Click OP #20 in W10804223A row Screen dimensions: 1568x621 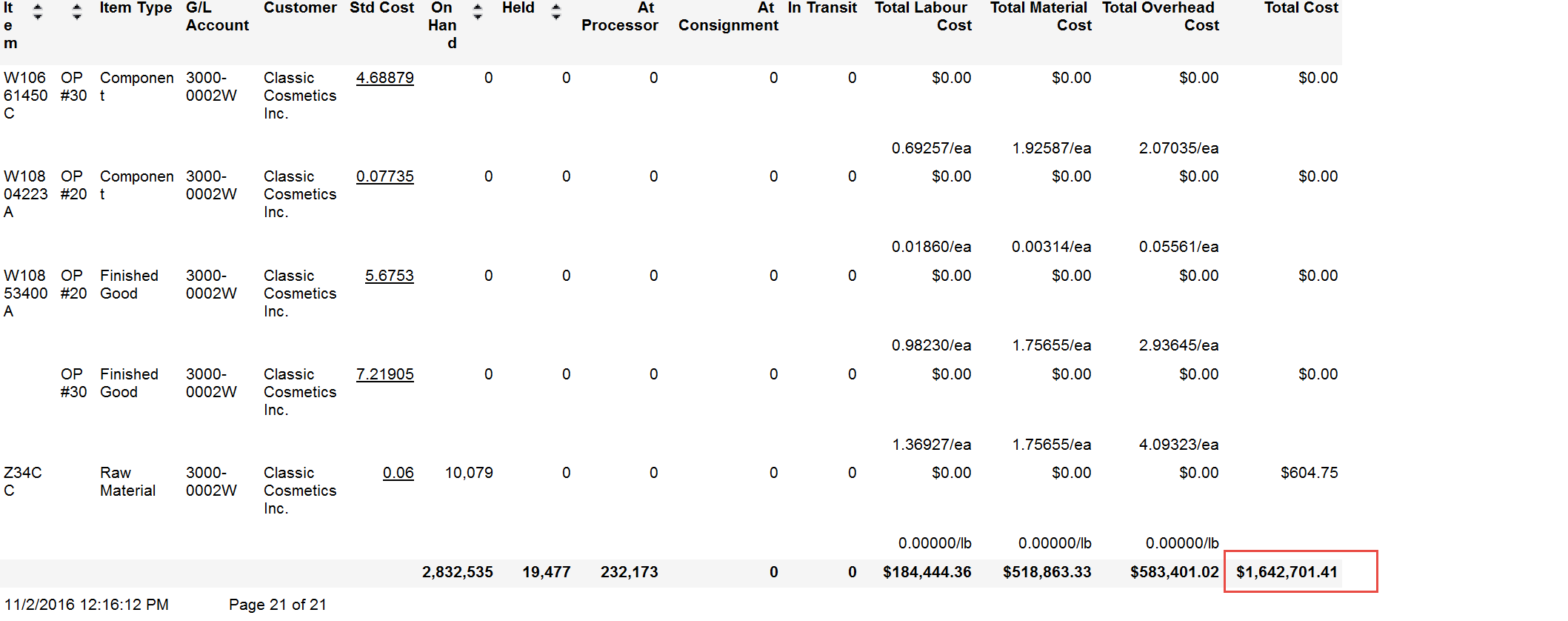coord(73,185)
